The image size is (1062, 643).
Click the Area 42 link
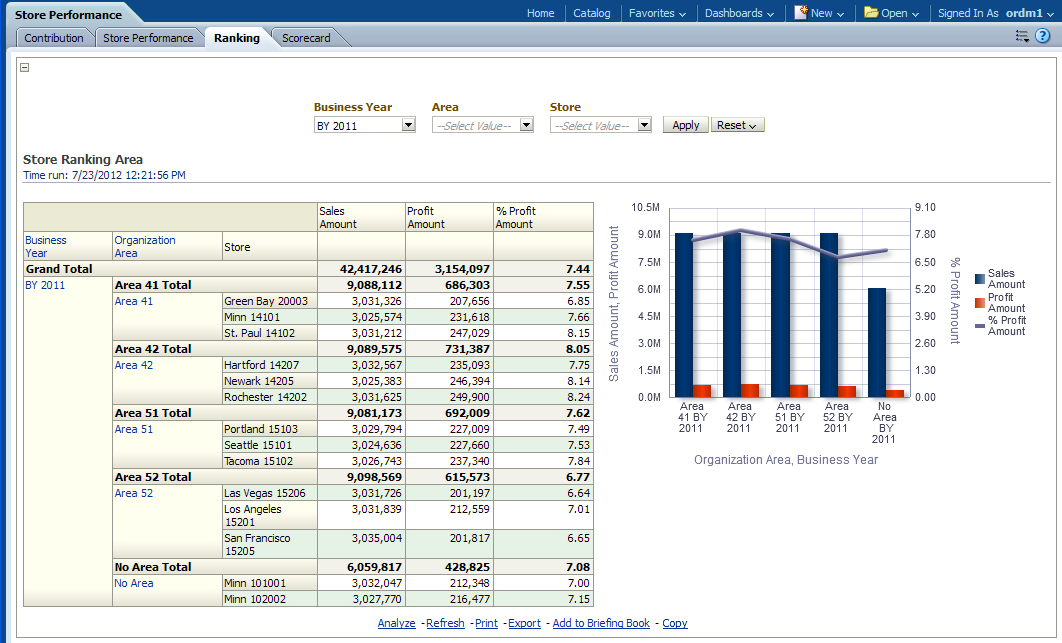(133, 365)
